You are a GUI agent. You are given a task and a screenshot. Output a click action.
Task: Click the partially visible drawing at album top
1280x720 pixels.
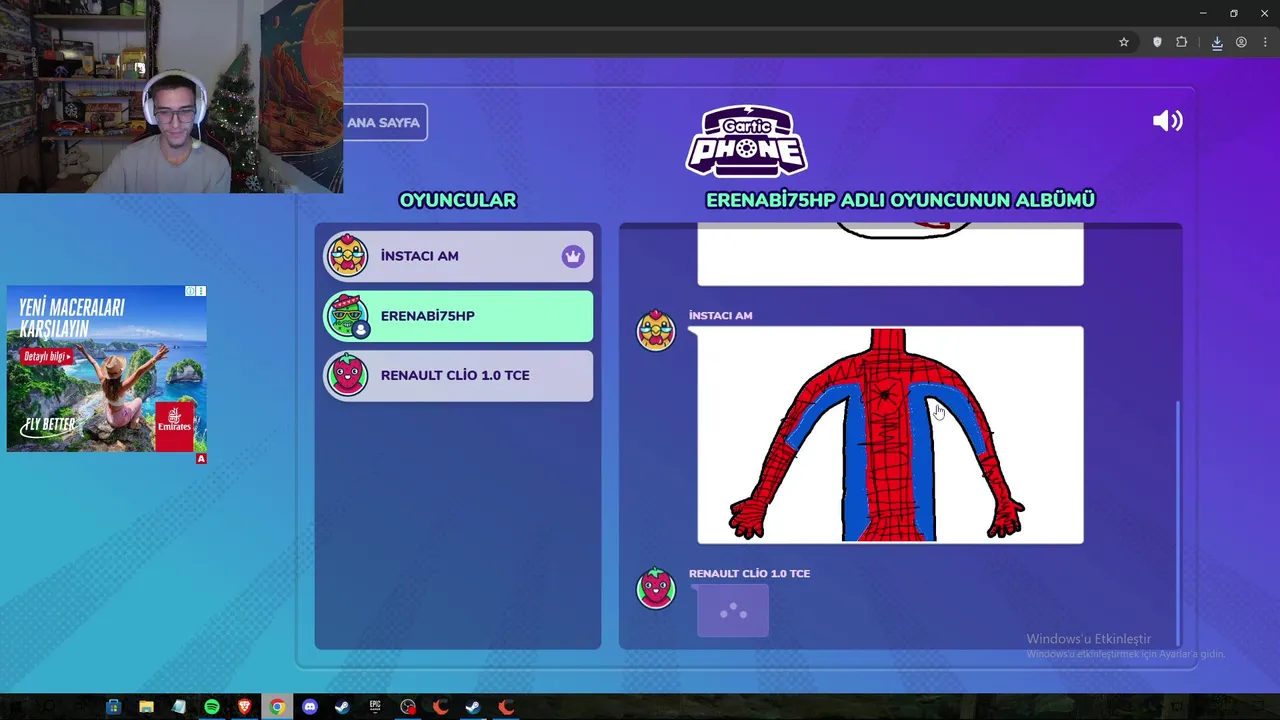pyautogui.click(x=890, y=254)
